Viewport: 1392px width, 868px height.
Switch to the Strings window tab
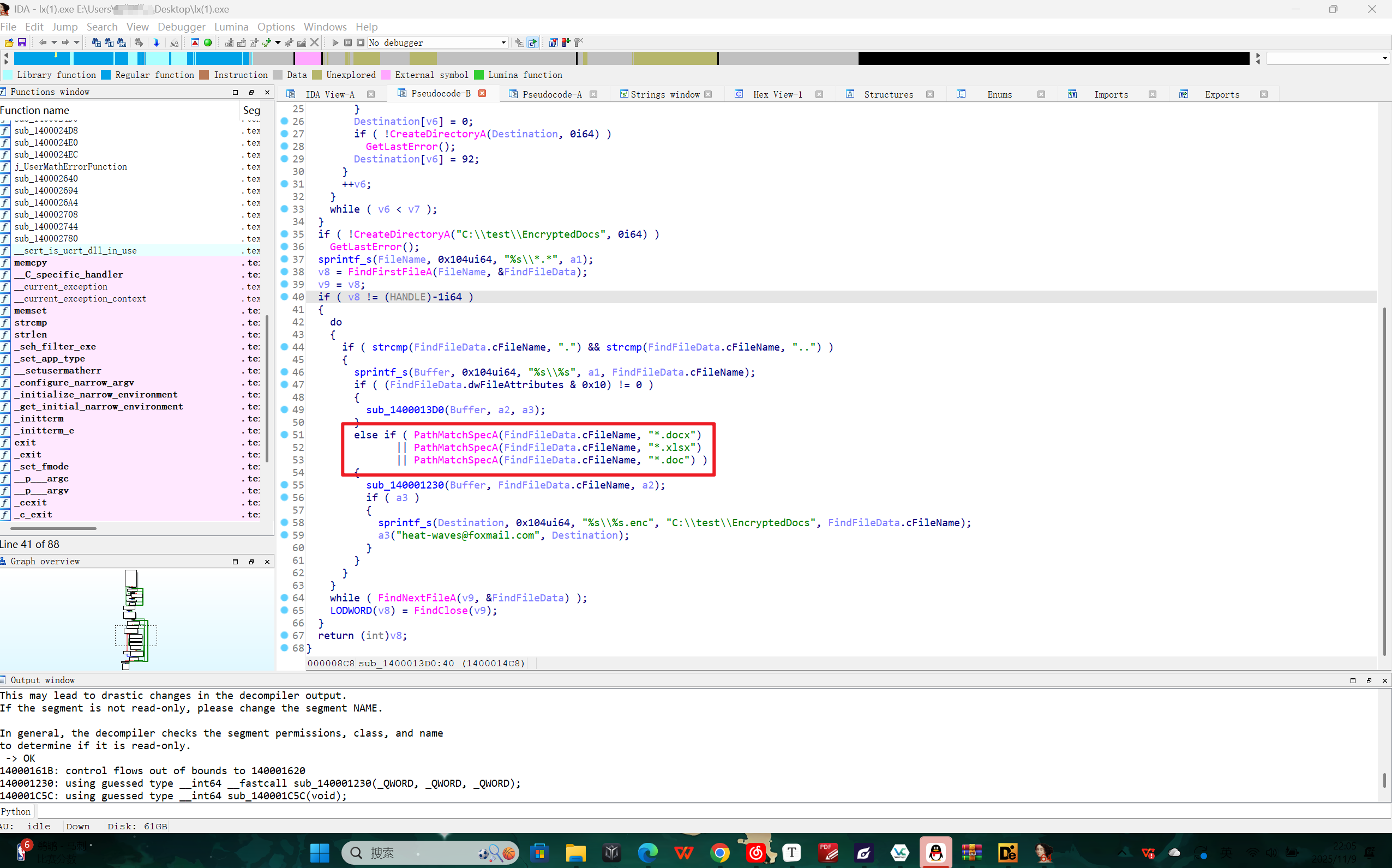point(664,94)
